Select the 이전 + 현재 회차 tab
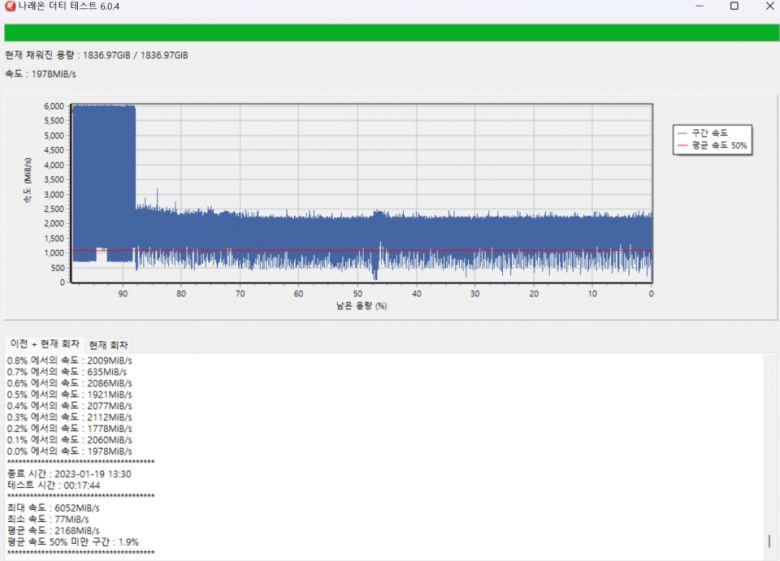 click(44, 344)
